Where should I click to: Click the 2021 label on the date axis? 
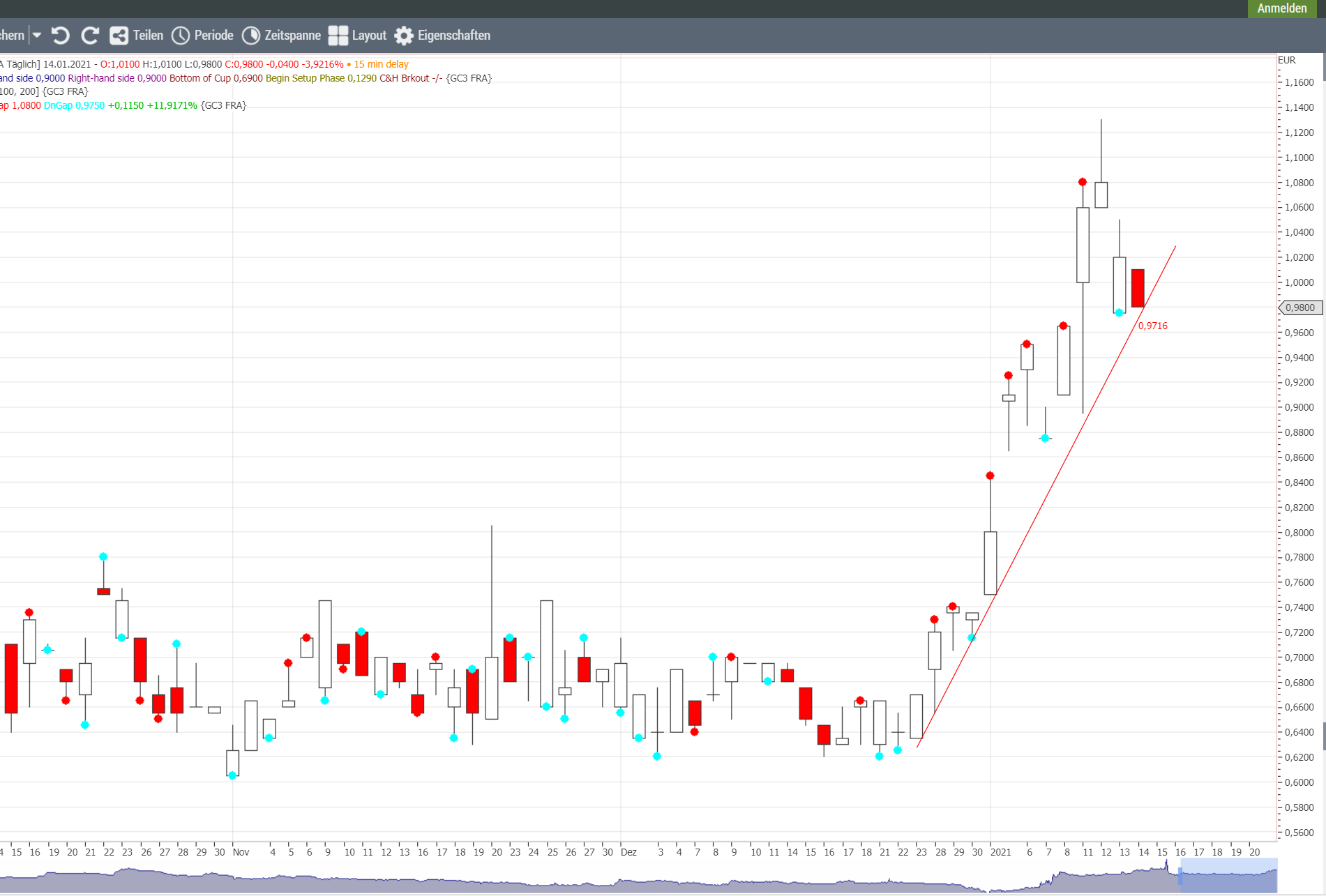[x=1000, y=852]
